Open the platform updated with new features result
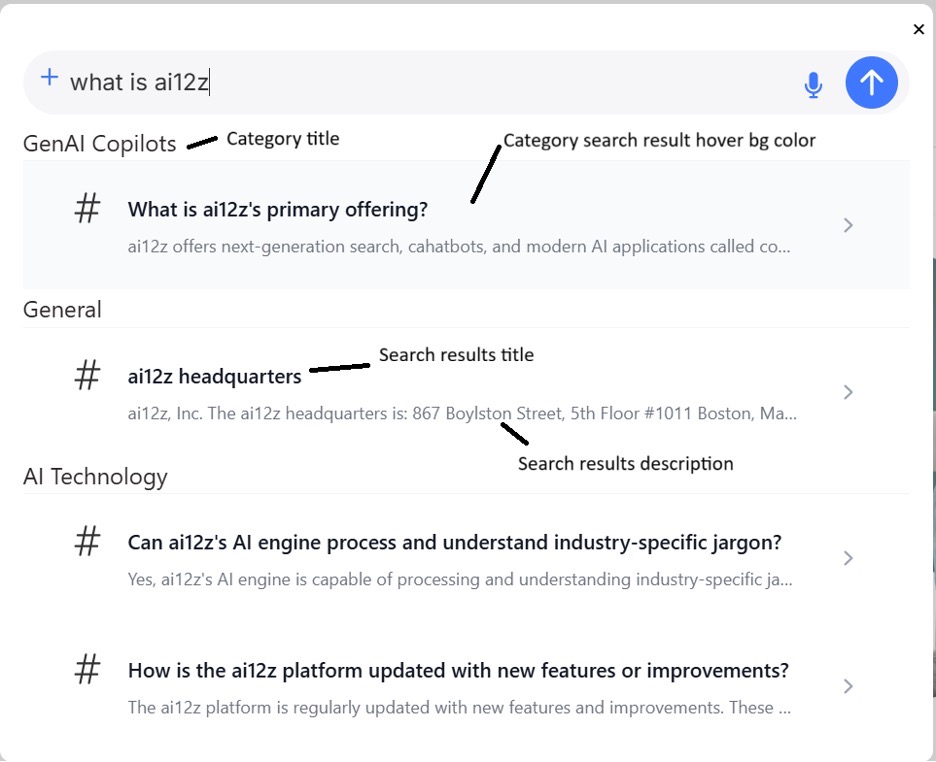 458,671
